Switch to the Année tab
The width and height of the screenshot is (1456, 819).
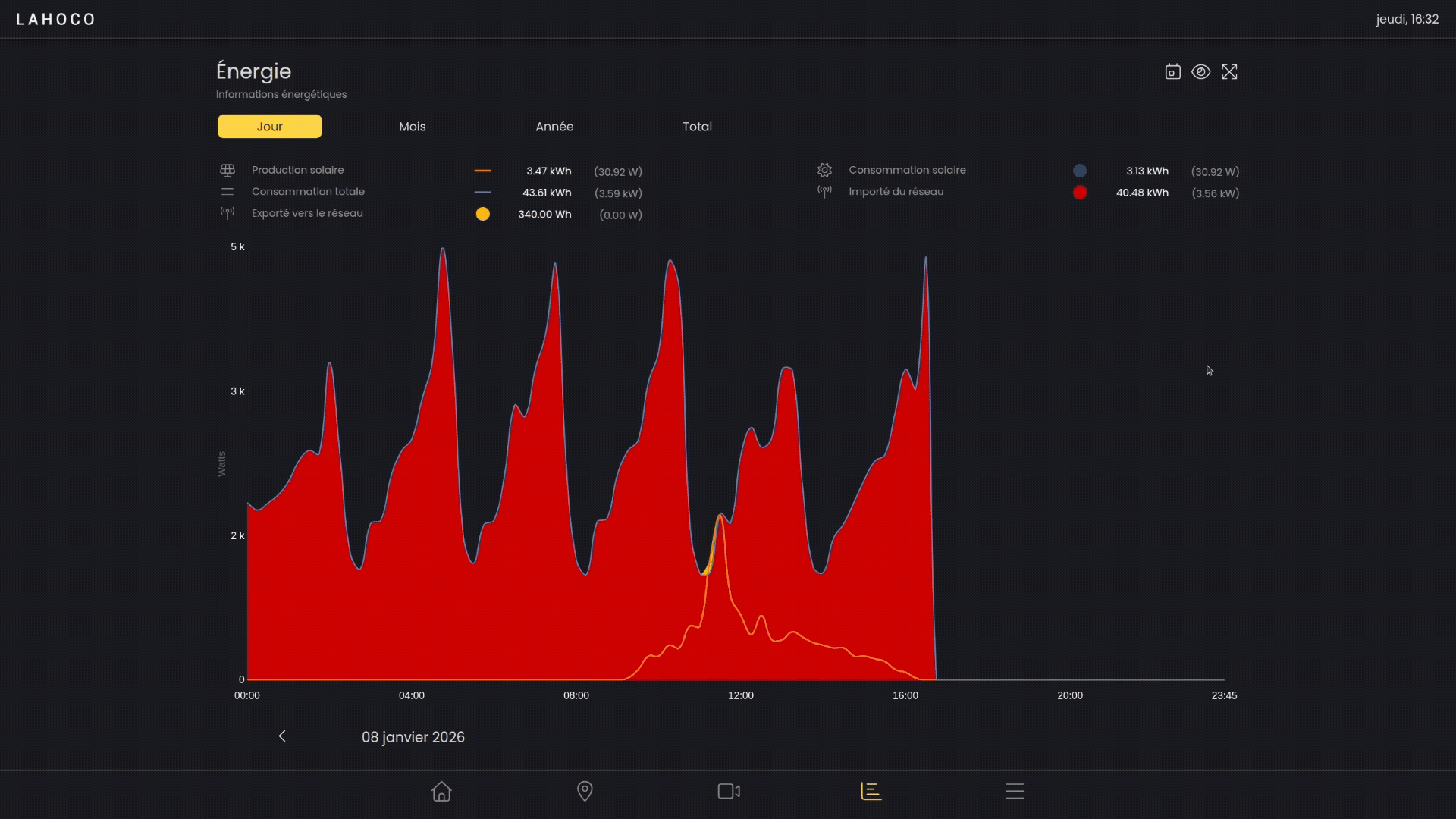pos(554,127)
